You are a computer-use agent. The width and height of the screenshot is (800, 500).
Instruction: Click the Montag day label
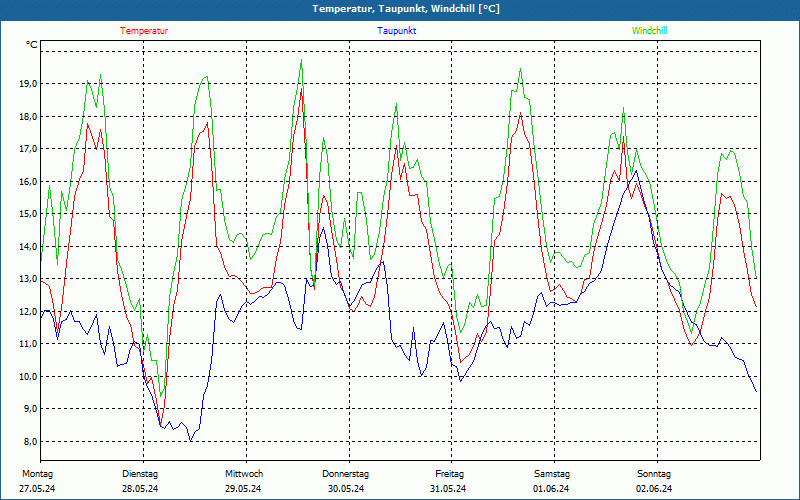pyautogui.click(x=36, y=473)
